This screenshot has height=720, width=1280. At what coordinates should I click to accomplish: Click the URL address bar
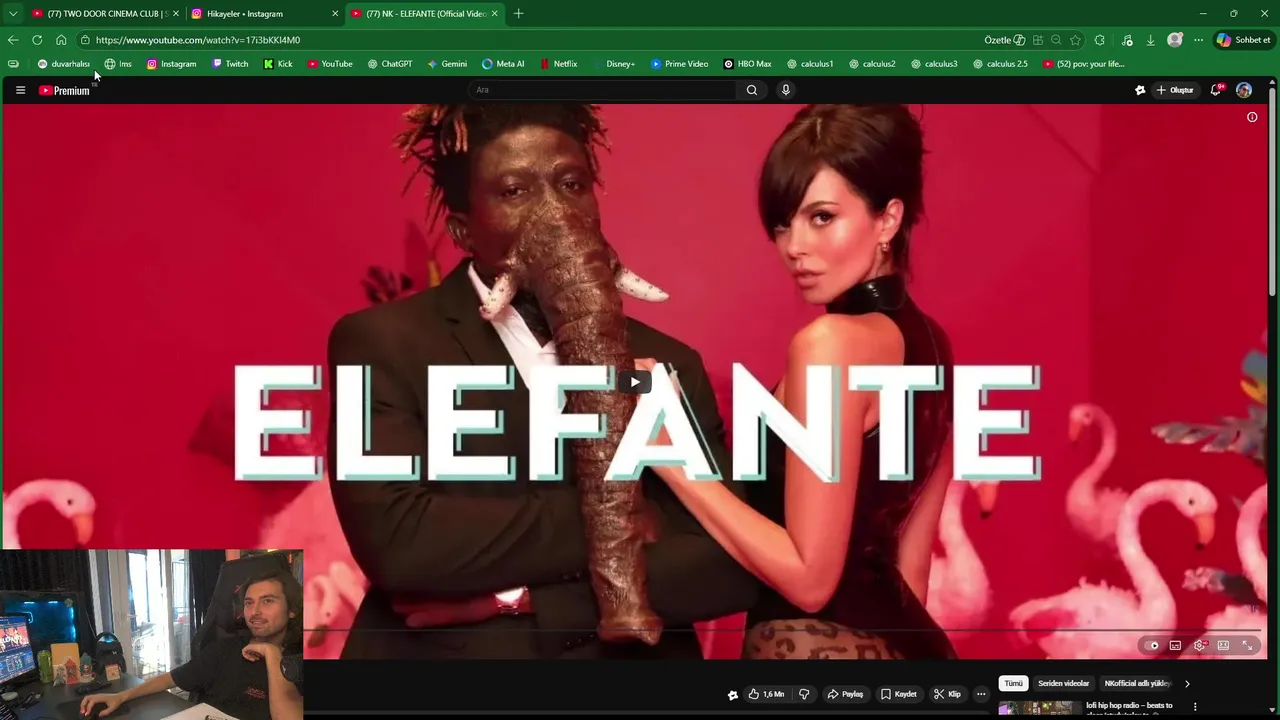[x=530, y=40]
